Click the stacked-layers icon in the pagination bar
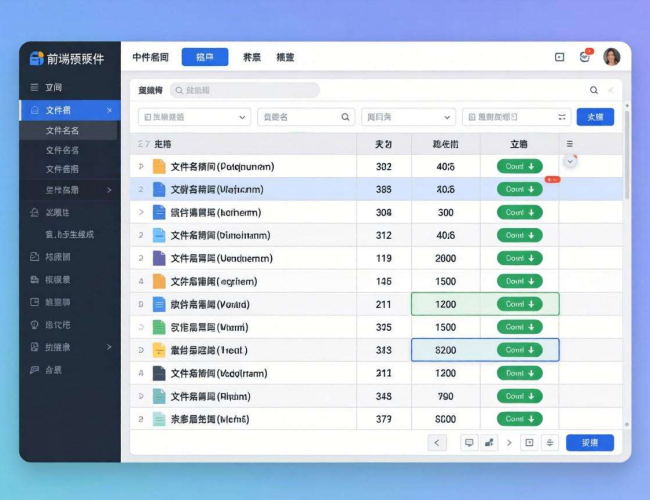This screenshot has height=500, width=650. pos(550,443)
